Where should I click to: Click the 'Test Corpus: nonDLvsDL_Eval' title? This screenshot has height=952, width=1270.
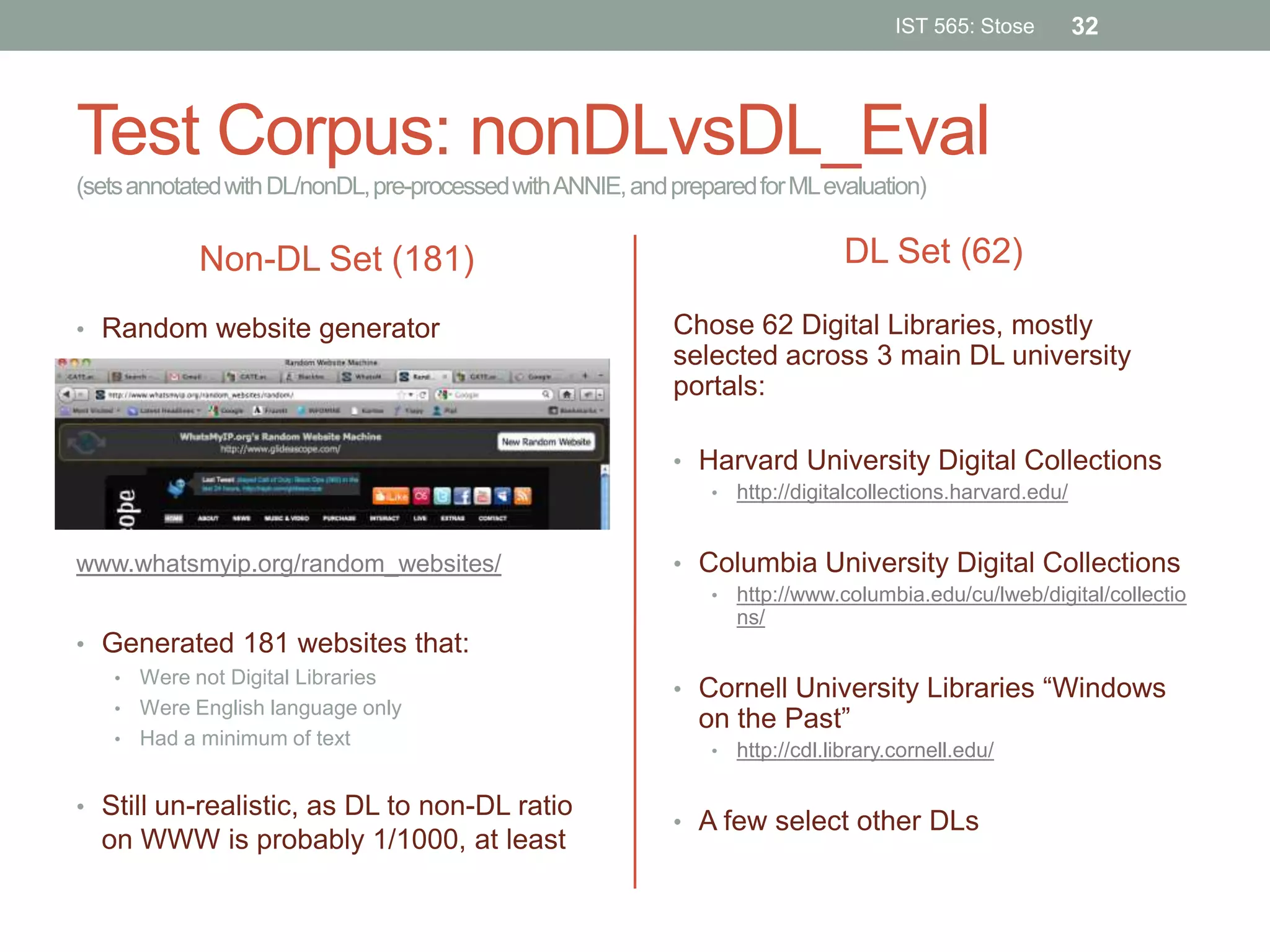[x=532, y=131]
